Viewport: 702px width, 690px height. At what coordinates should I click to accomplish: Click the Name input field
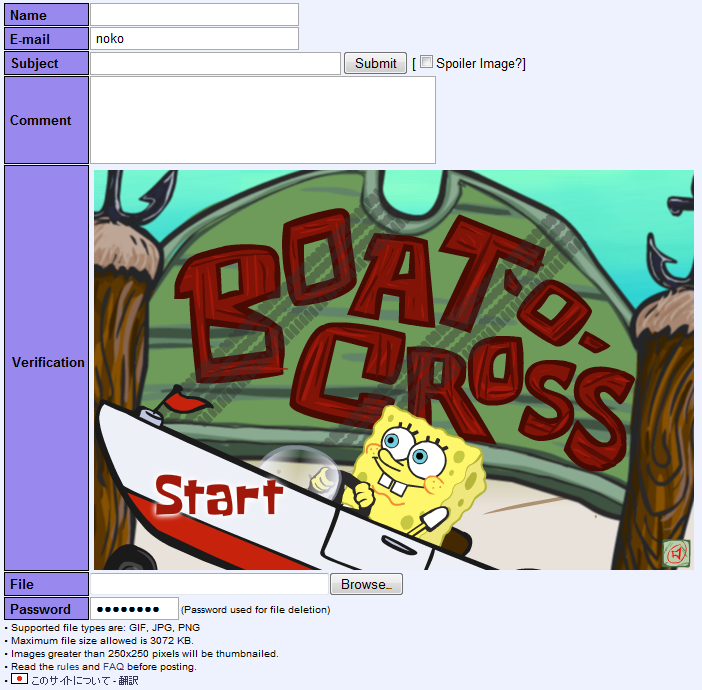tap(194, 15)
